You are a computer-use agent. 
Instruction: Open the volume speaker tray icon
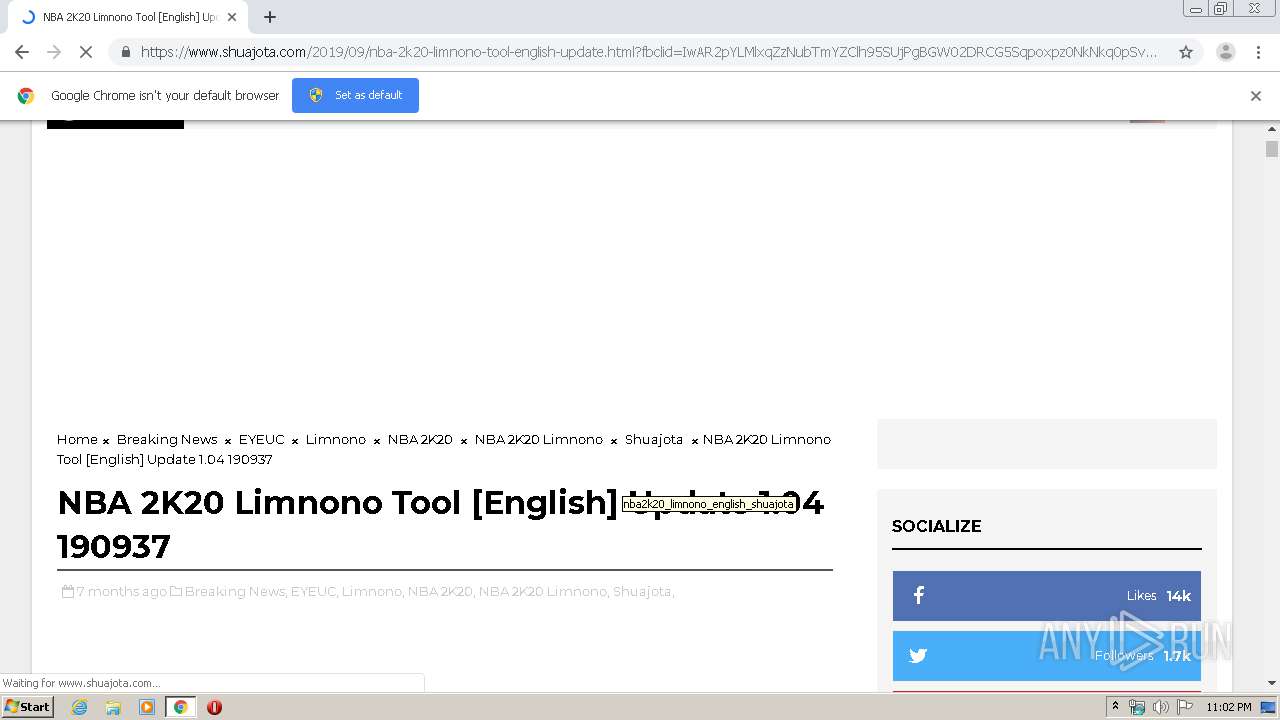1160,707
